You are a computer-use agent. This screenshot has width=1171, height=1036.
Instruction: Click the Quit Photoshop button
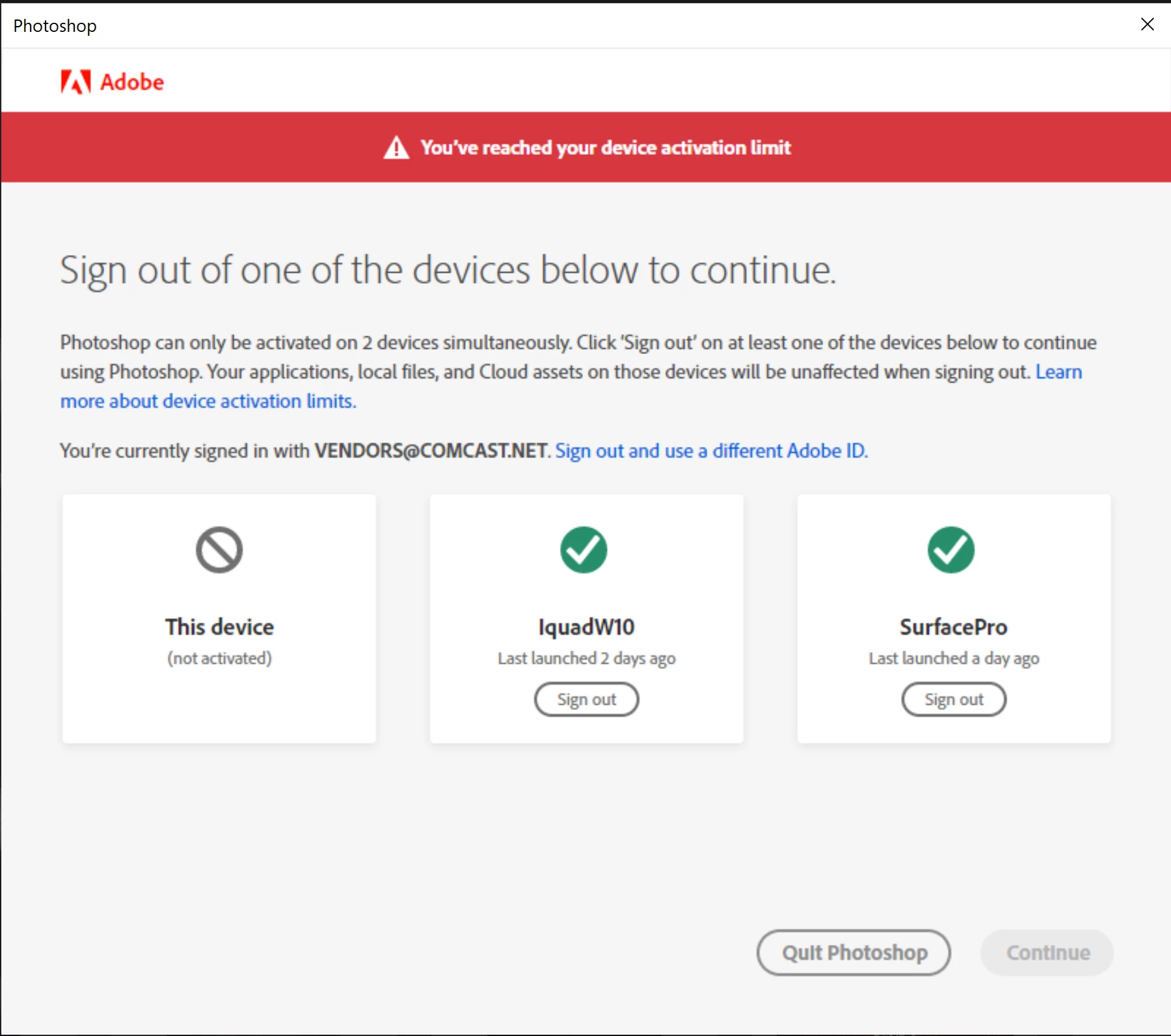[x=854, y=953]
